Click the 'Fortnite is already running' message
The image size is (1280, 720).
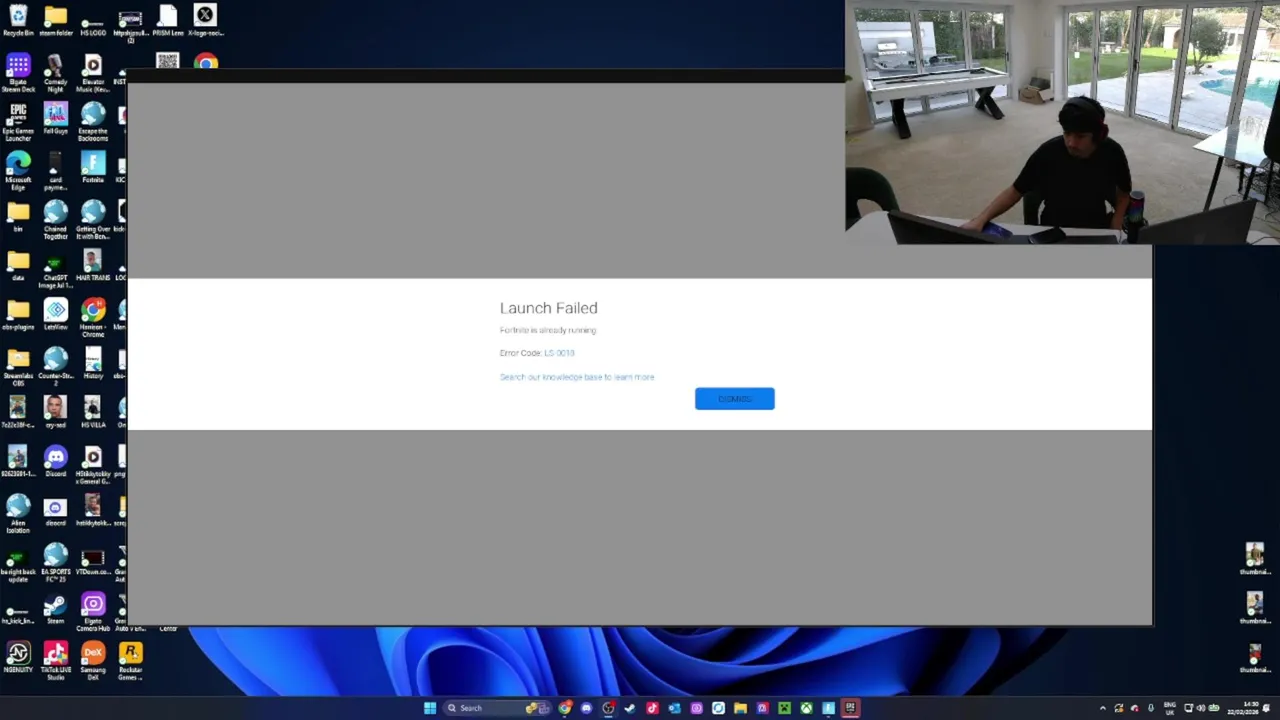547,330
